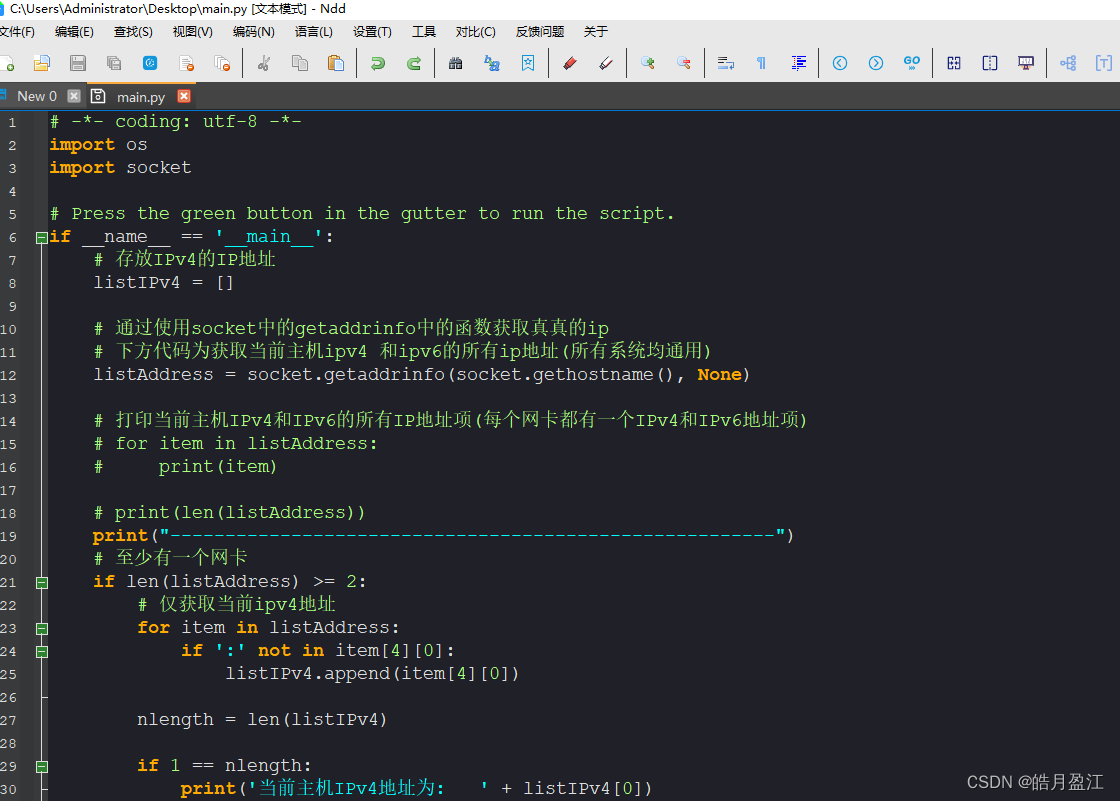Open Find with the binoculars icon
Viewport: 1120px width, 801px height.
(x=455, y=63)
